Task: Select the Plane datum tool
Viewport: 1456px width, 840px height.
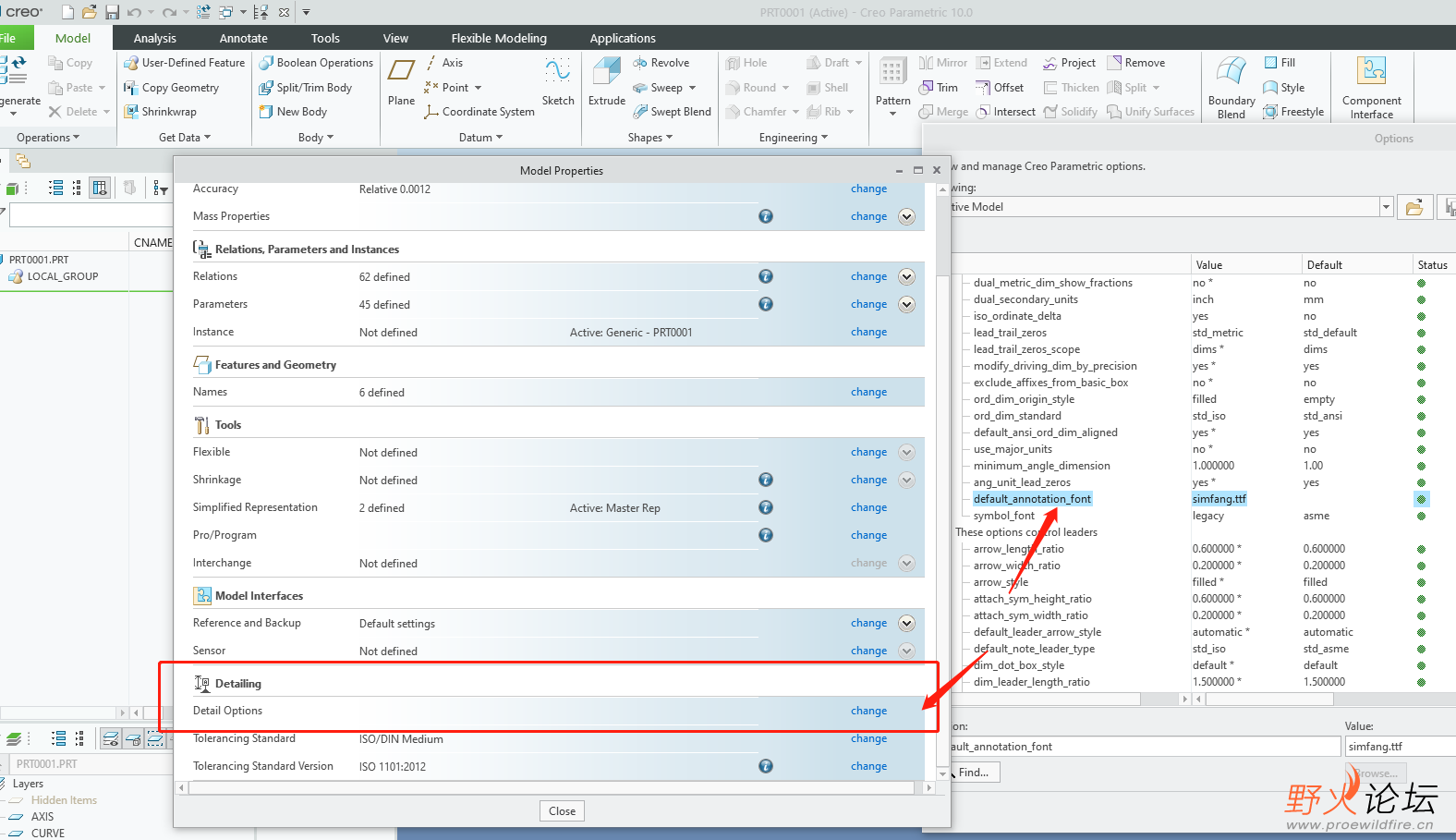Action: (401, 82)
